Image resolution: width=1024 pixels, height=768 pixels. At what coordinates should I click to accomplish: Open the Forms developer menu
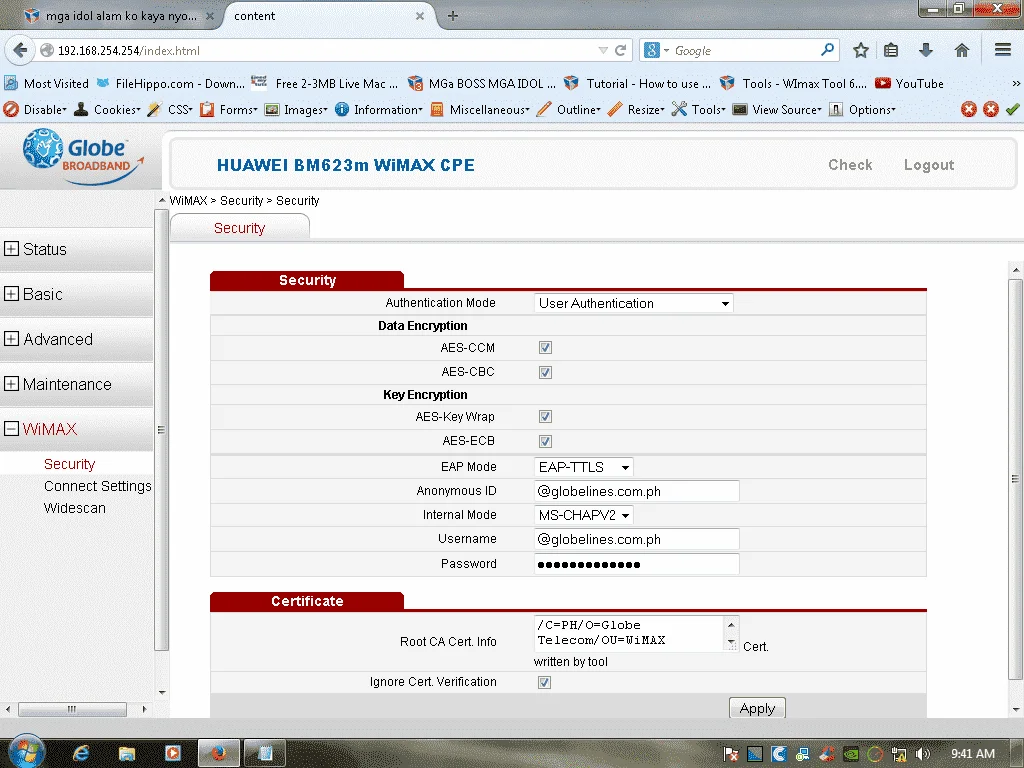[x=229, y=110]
